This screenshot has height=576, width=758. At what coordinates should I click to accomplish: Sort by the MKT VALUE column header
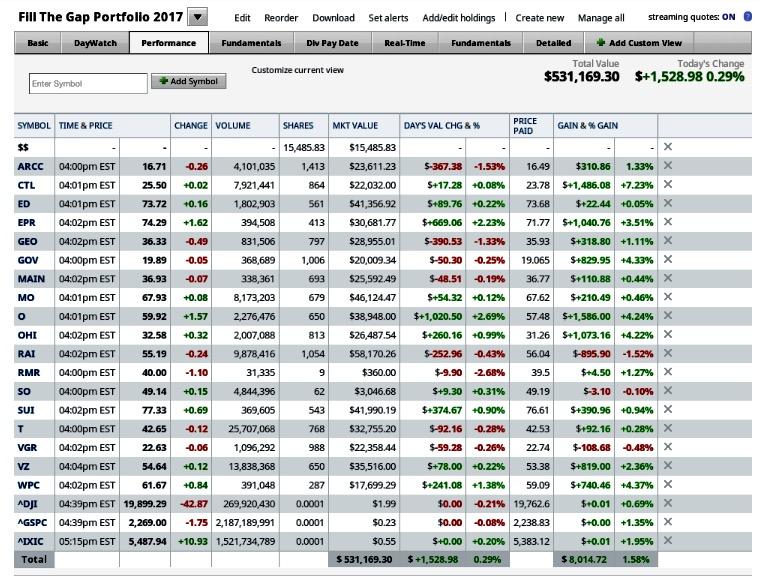[355, 126]
